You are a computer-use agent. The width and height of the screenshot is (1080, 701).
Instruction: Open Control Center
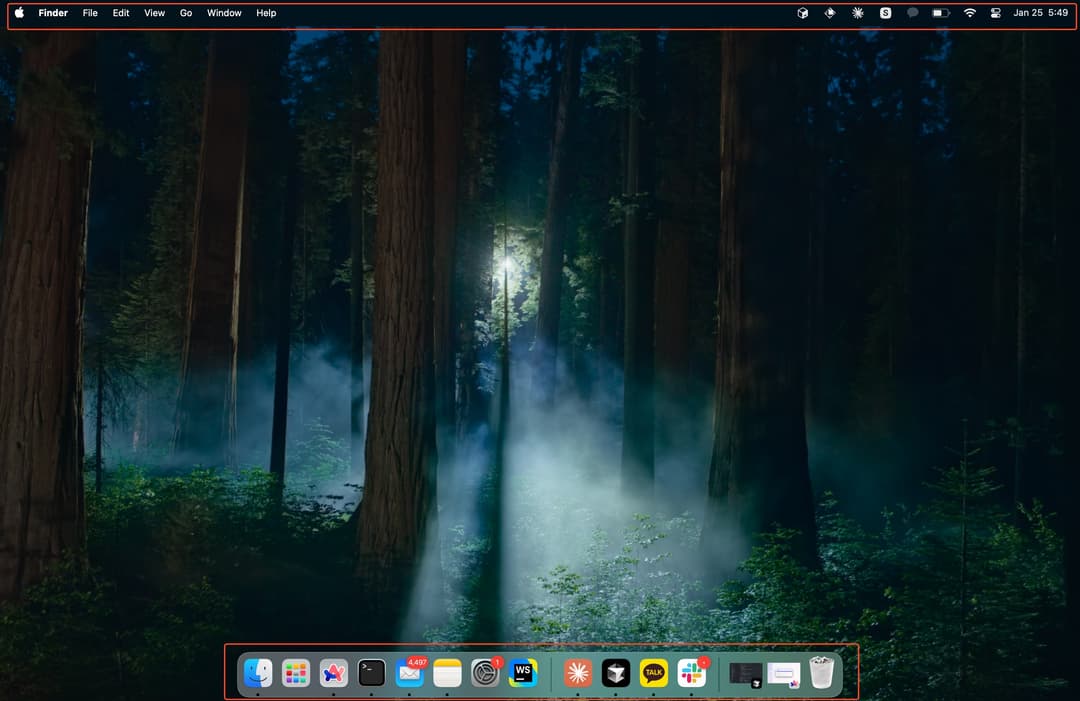[x=996, y=13]
